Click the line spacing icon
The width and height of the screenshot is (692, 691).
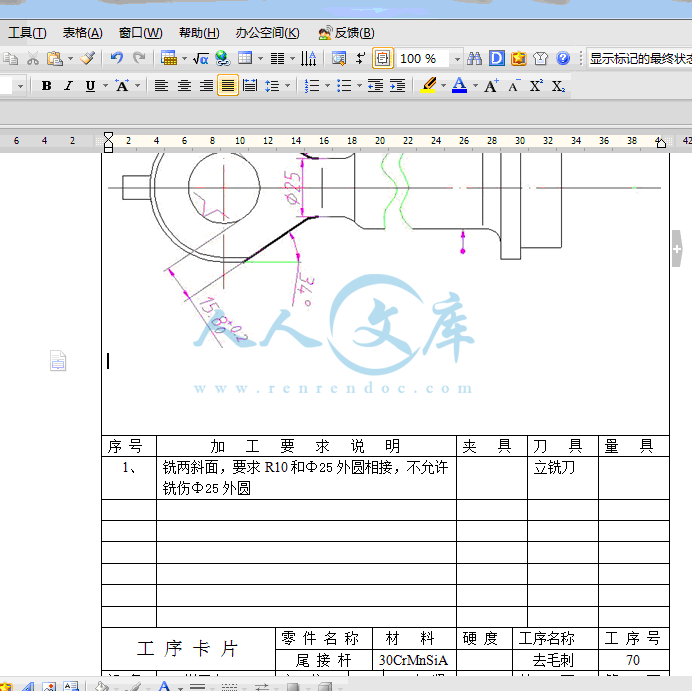tap(272, 86)
